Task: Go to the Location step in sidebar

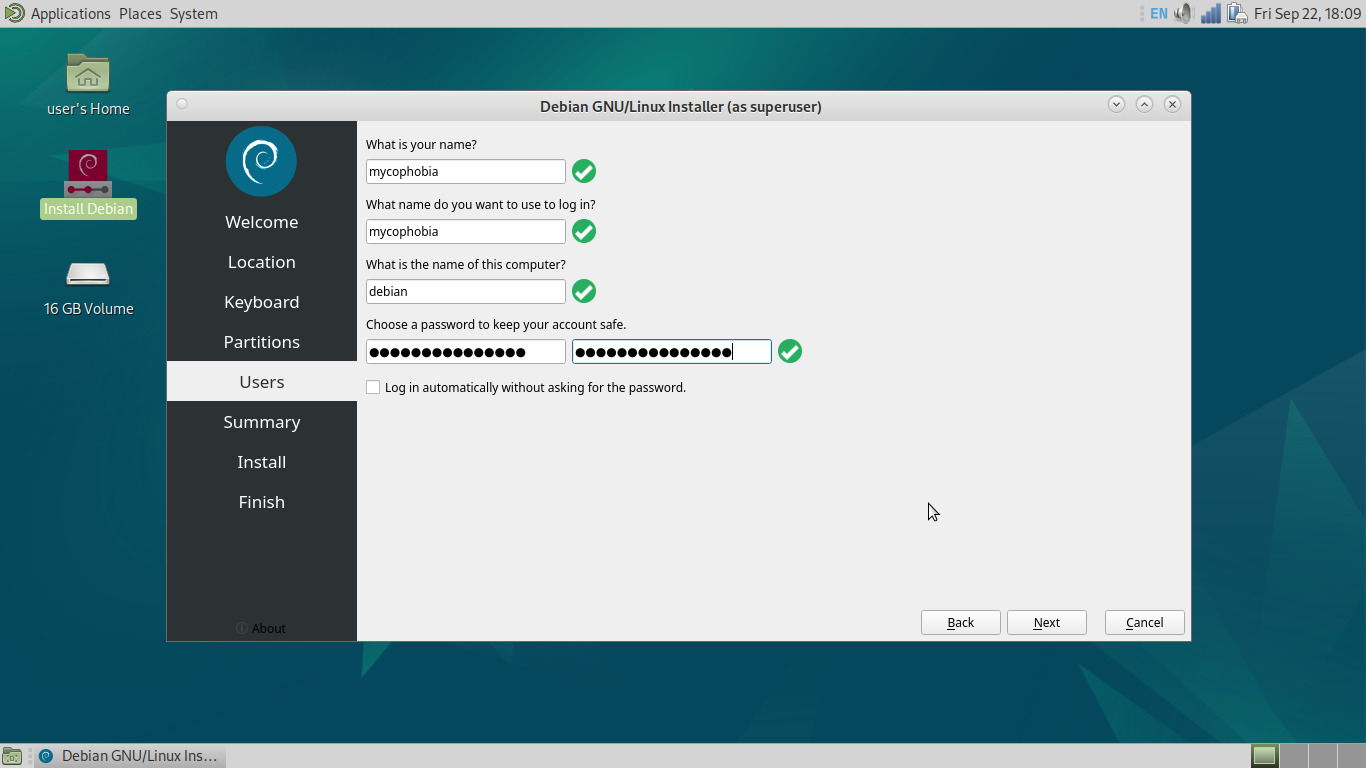Action: pos(262,262)
